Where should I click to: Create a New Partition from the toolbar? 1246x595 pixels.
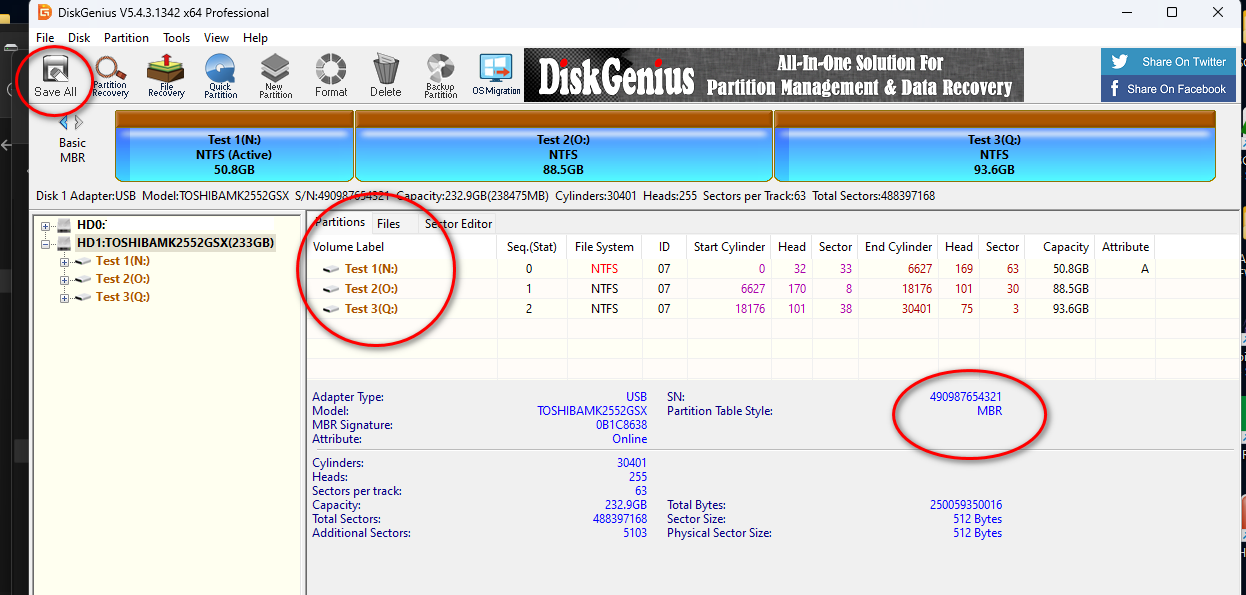[x=275, y=76]
